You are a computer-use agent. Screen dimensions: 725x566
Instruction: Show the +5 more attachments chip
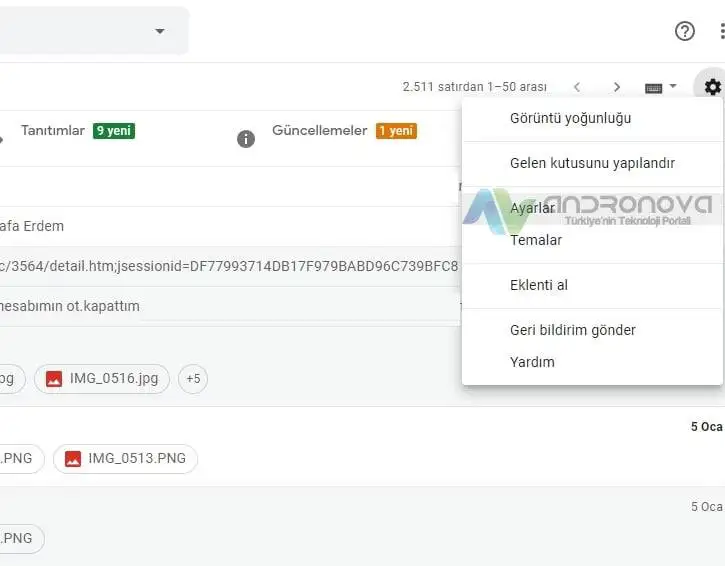coord(193,379)
